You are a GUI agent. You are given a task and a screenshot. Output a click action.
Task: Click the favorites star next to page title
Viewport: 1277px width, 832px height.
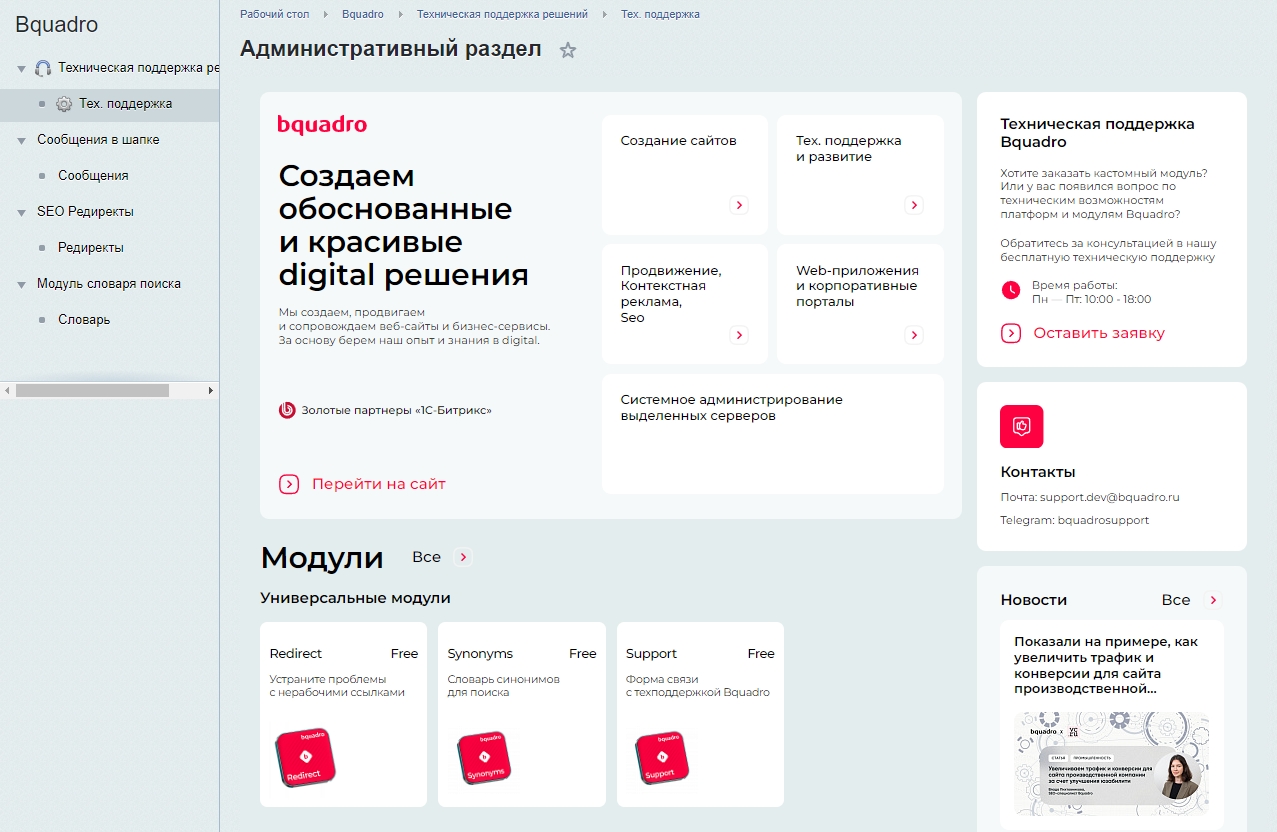pos(568,50)
